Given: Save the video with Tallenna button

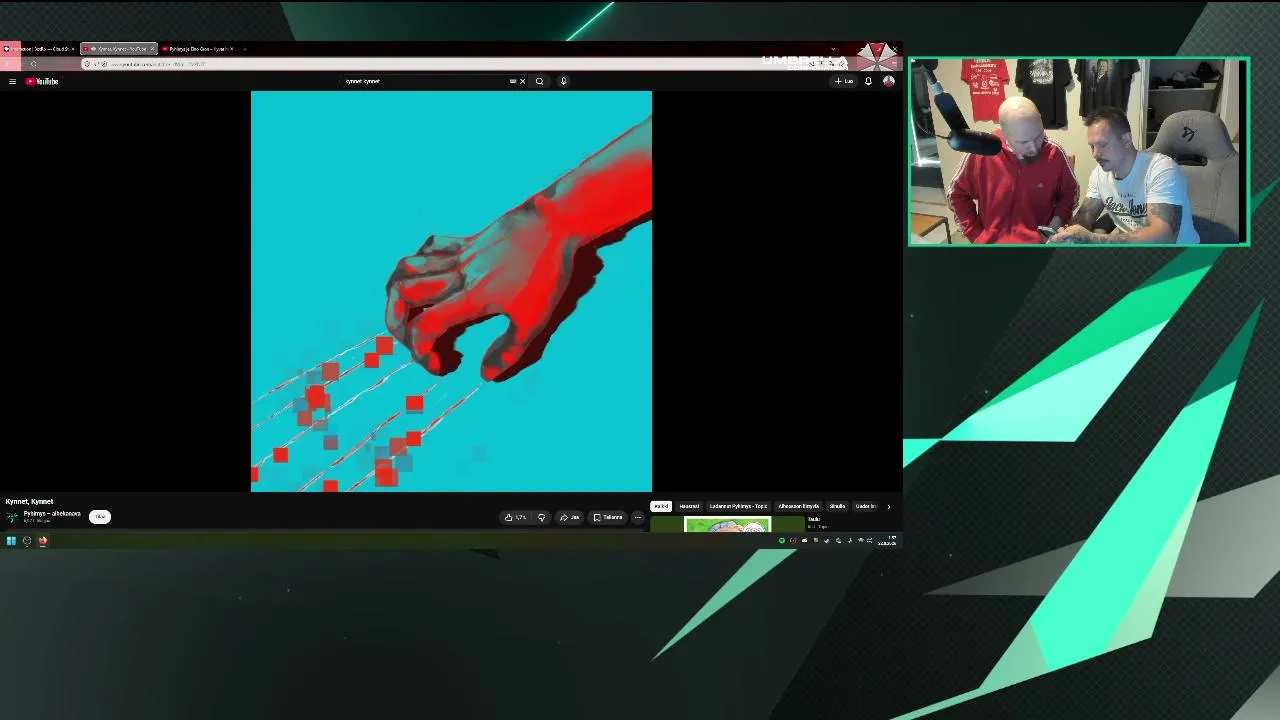Looking at the screenshot, I should tap(608, 517).
